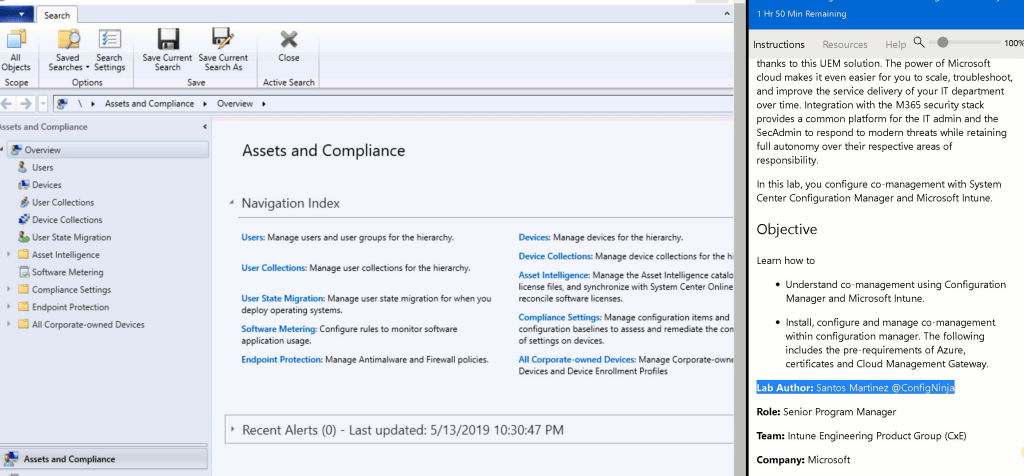The width and height of the screenshot is (1024, 476).
Task: Switch to the Resources tab
Action: point(844,44)
